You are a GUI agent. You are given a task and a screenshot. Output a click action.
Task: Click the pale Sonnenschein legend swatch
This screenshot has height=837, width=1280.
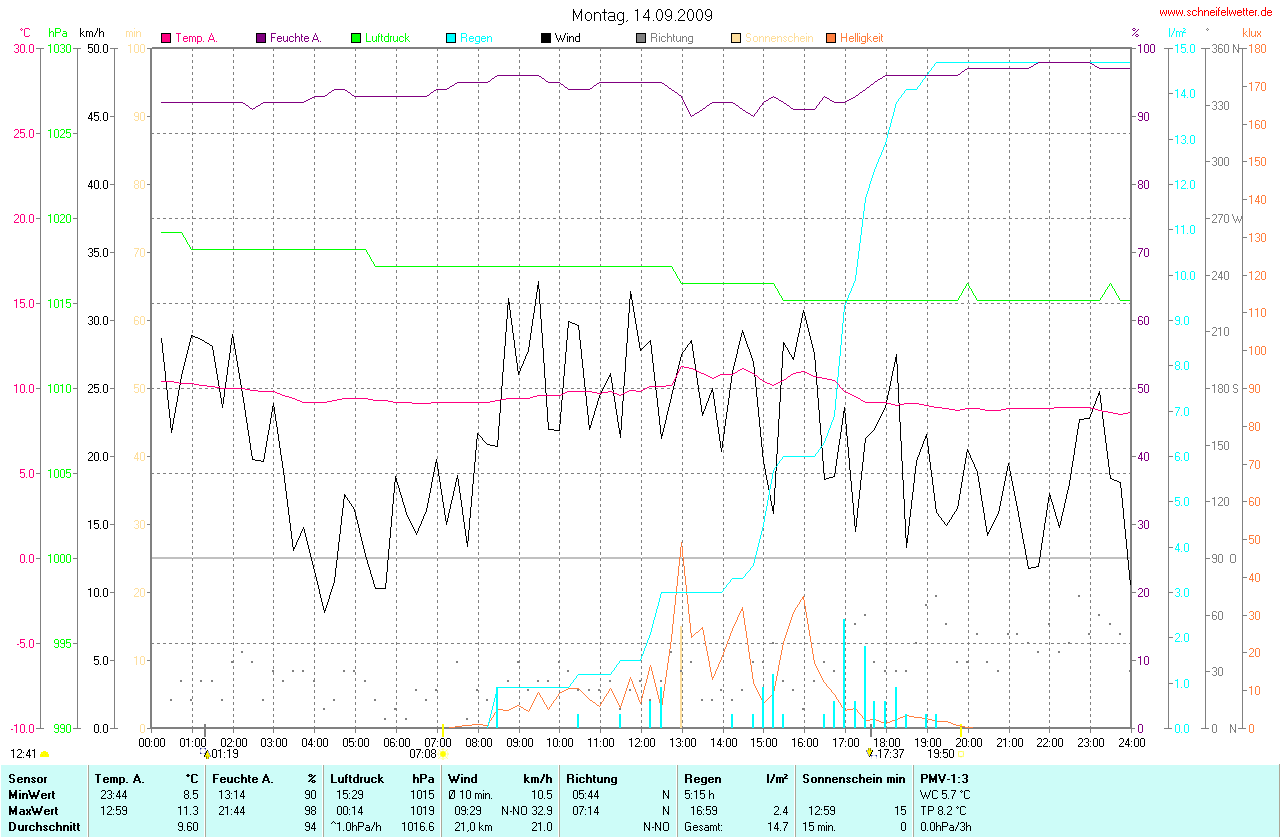[x=736, y=38]
